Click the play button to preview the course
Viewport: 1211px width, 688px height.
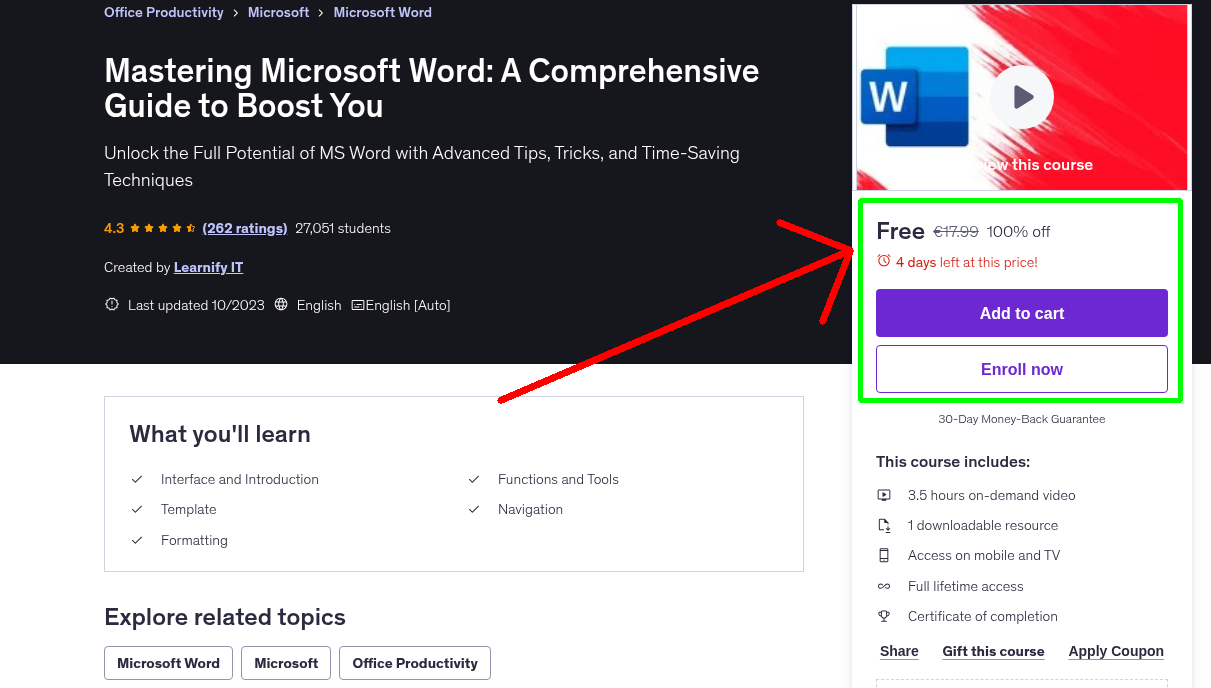click(x=1021, y=97)
